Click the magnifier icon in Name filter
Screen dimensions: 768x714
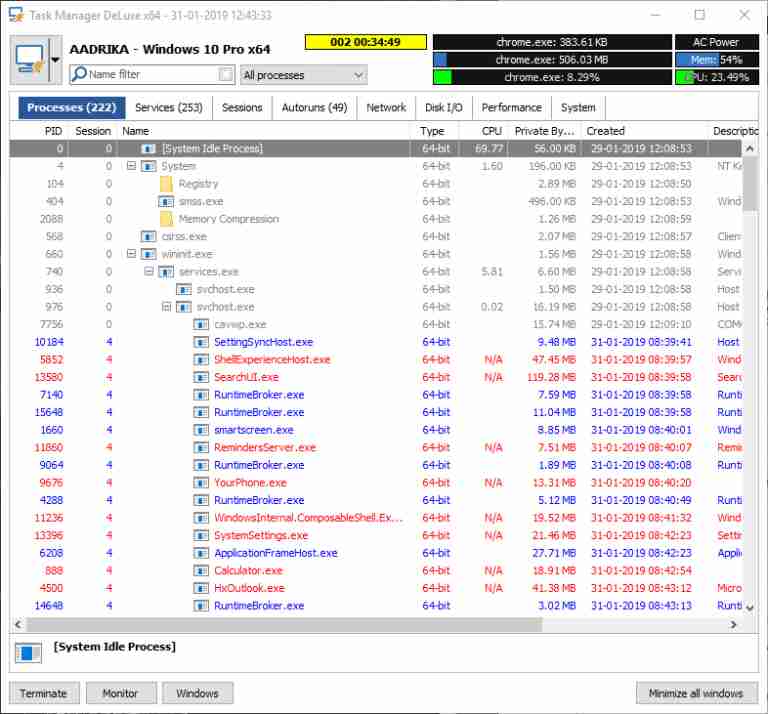coord(79,74)
